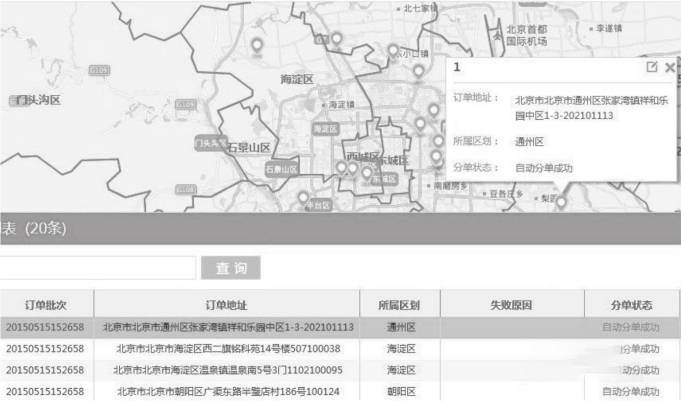
Task: Click the map marker below 梨园 popup pointer
Action: pos(561,202)
